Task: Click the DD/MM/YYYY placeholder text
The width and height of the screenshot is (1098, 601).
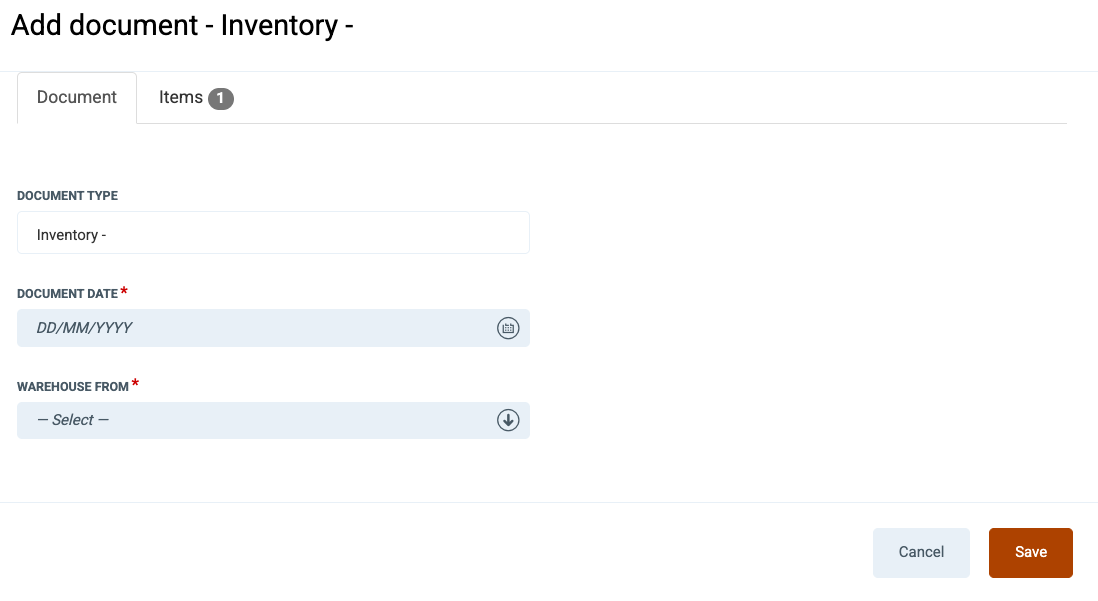Action: click(84, 328)
